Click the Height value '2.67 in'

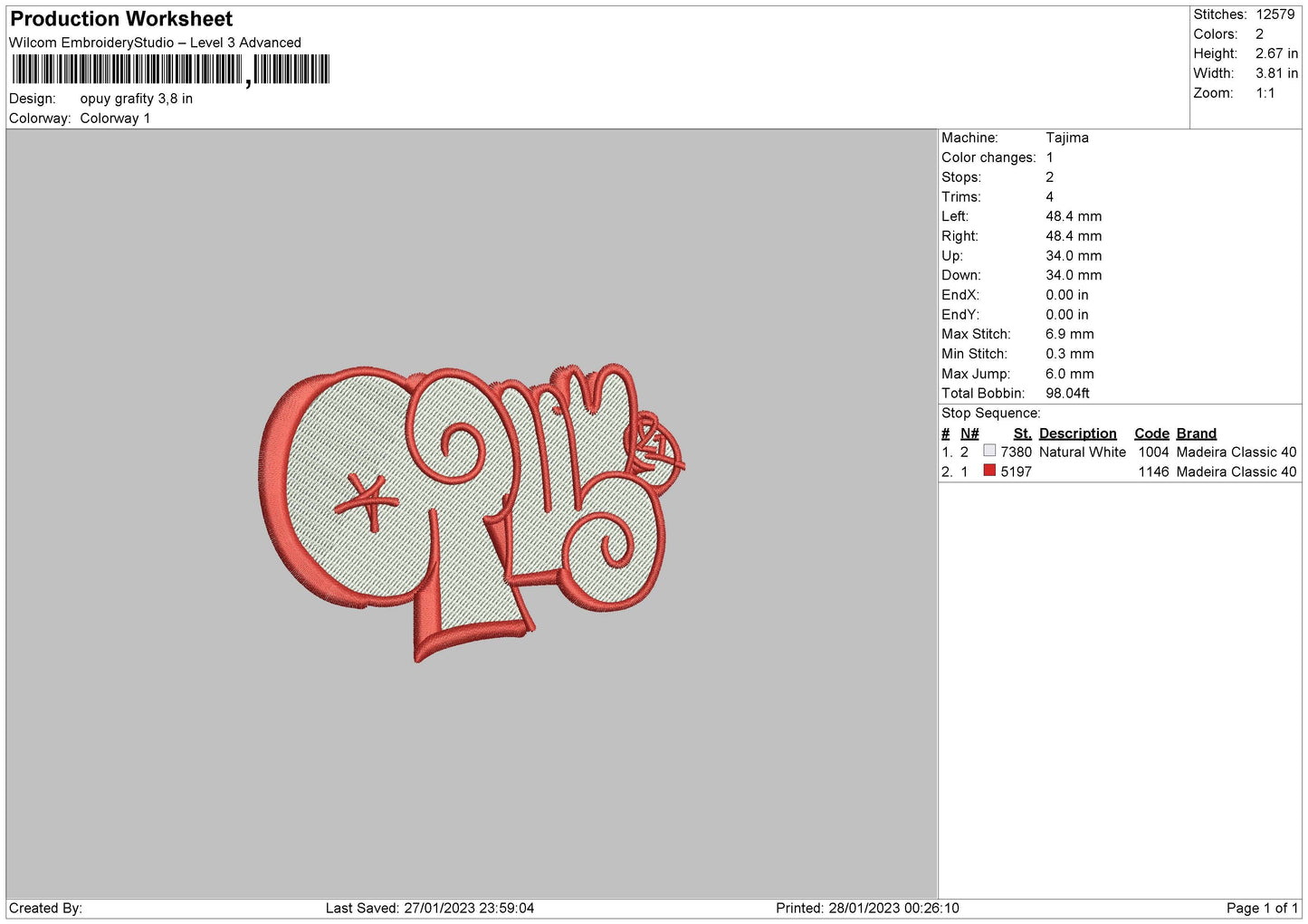[1276, 53]
